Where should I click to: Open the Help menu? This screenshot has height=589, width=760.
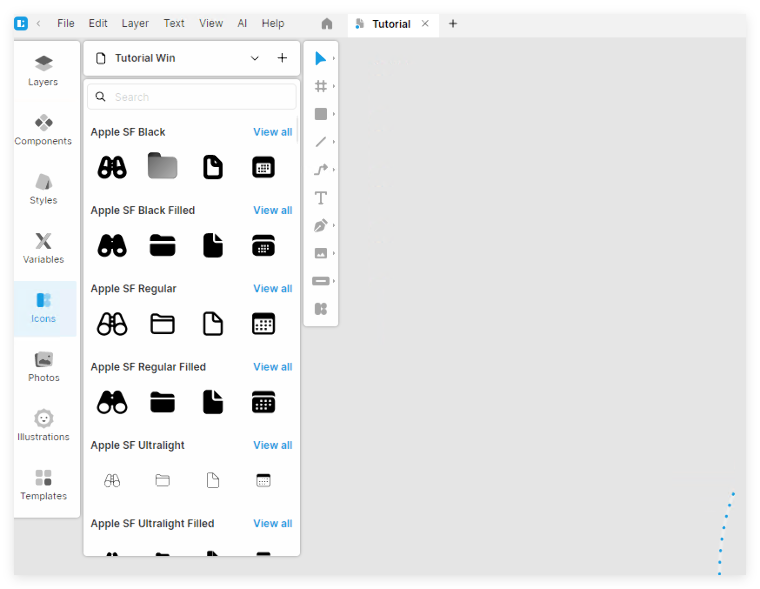click(x=273, y=23)
